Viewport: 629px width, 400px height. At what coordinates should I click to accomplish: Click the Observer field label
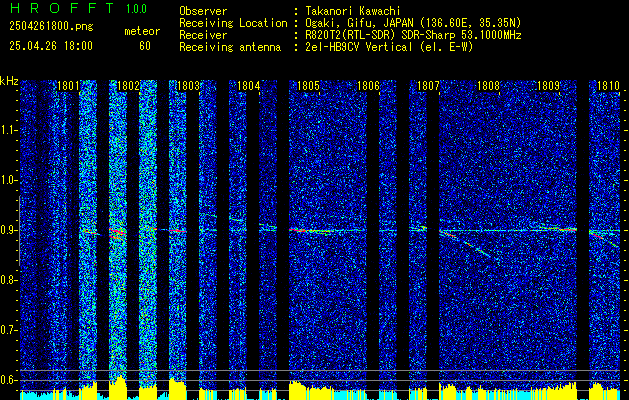203,11
